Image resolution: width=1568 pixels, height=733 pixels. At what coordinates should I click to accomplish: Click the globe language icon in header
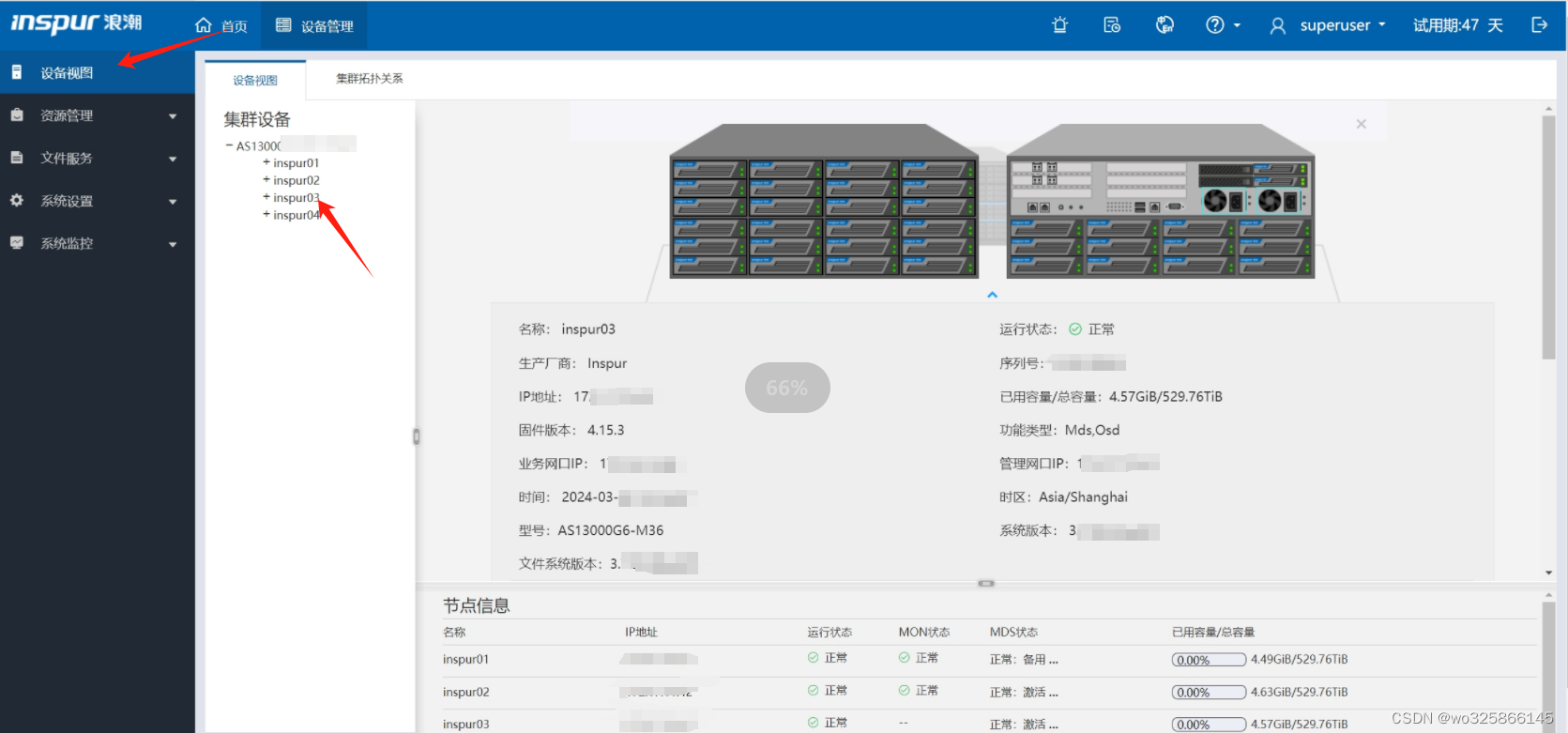coord(1165,25)
